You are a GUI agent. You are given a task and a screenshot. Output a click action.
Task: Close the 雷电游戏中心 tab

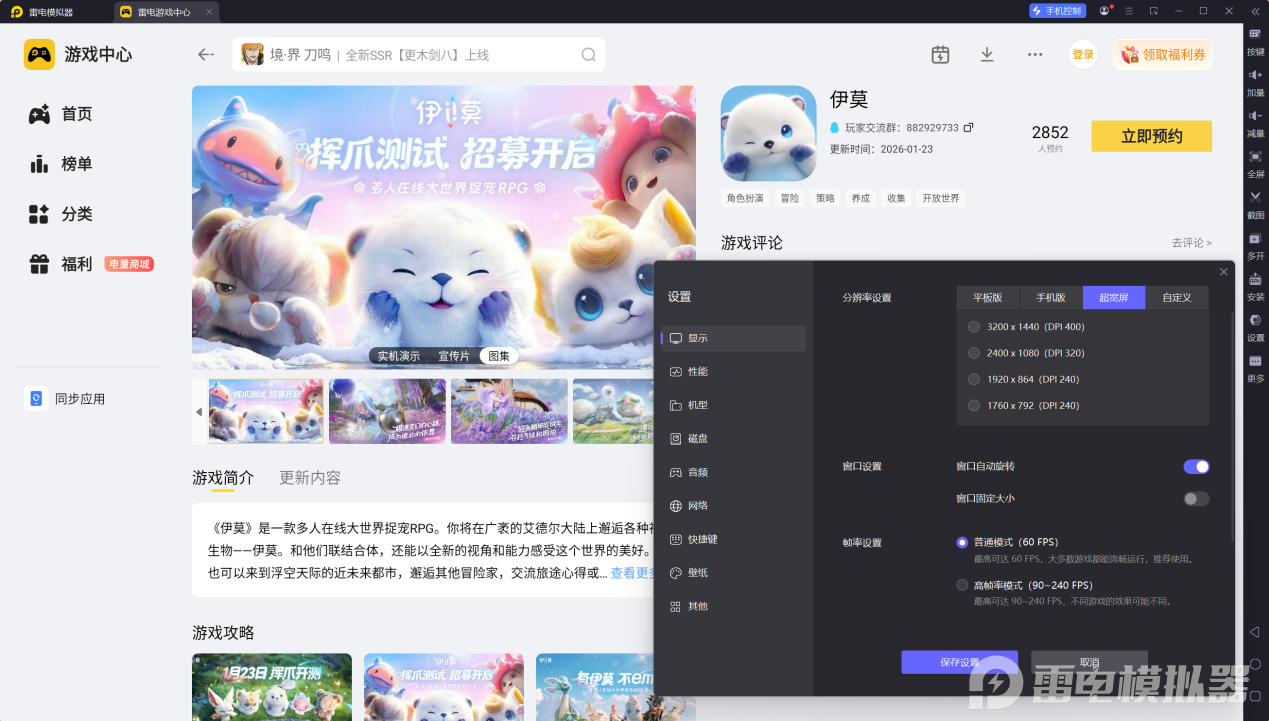(x=208, y=12)
